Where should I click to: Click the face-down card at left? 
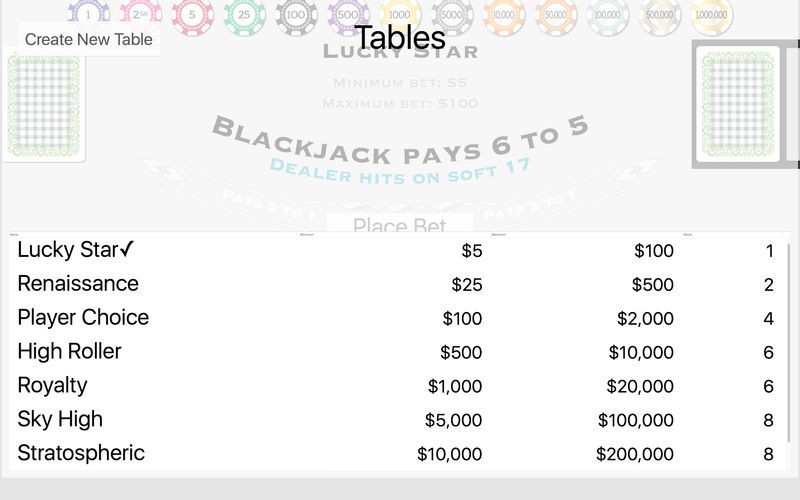coord(43,105)
